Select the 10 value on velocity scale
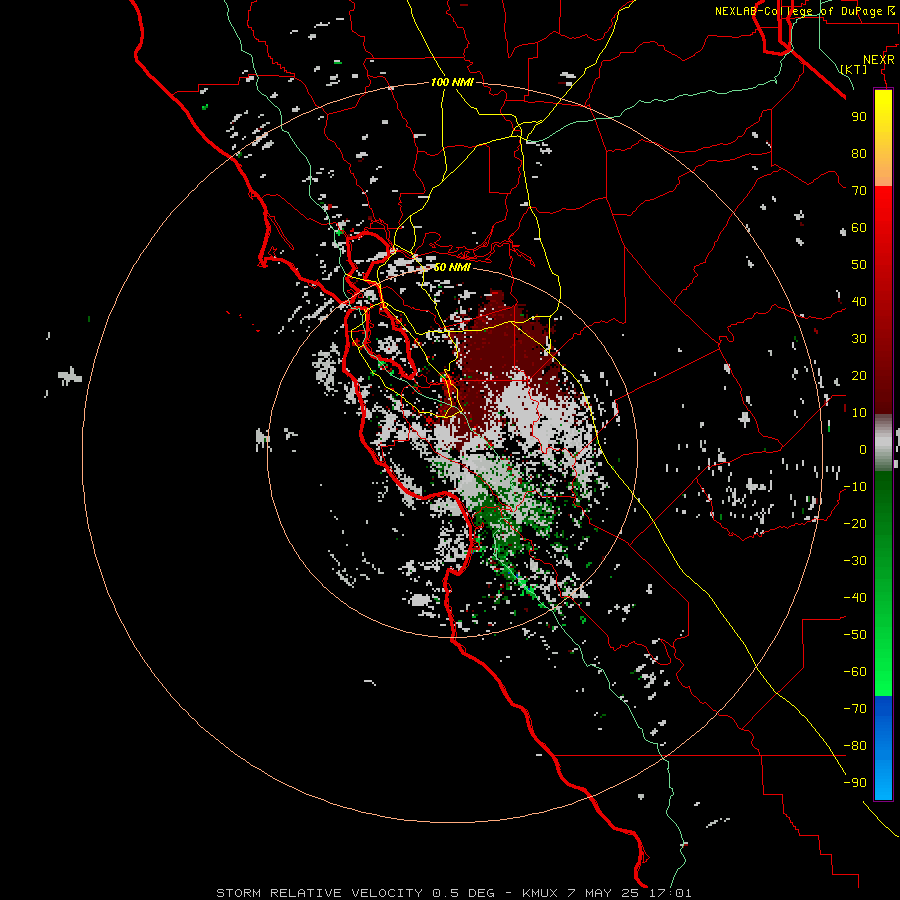This screenshot has width=900, height=900. 859,413
